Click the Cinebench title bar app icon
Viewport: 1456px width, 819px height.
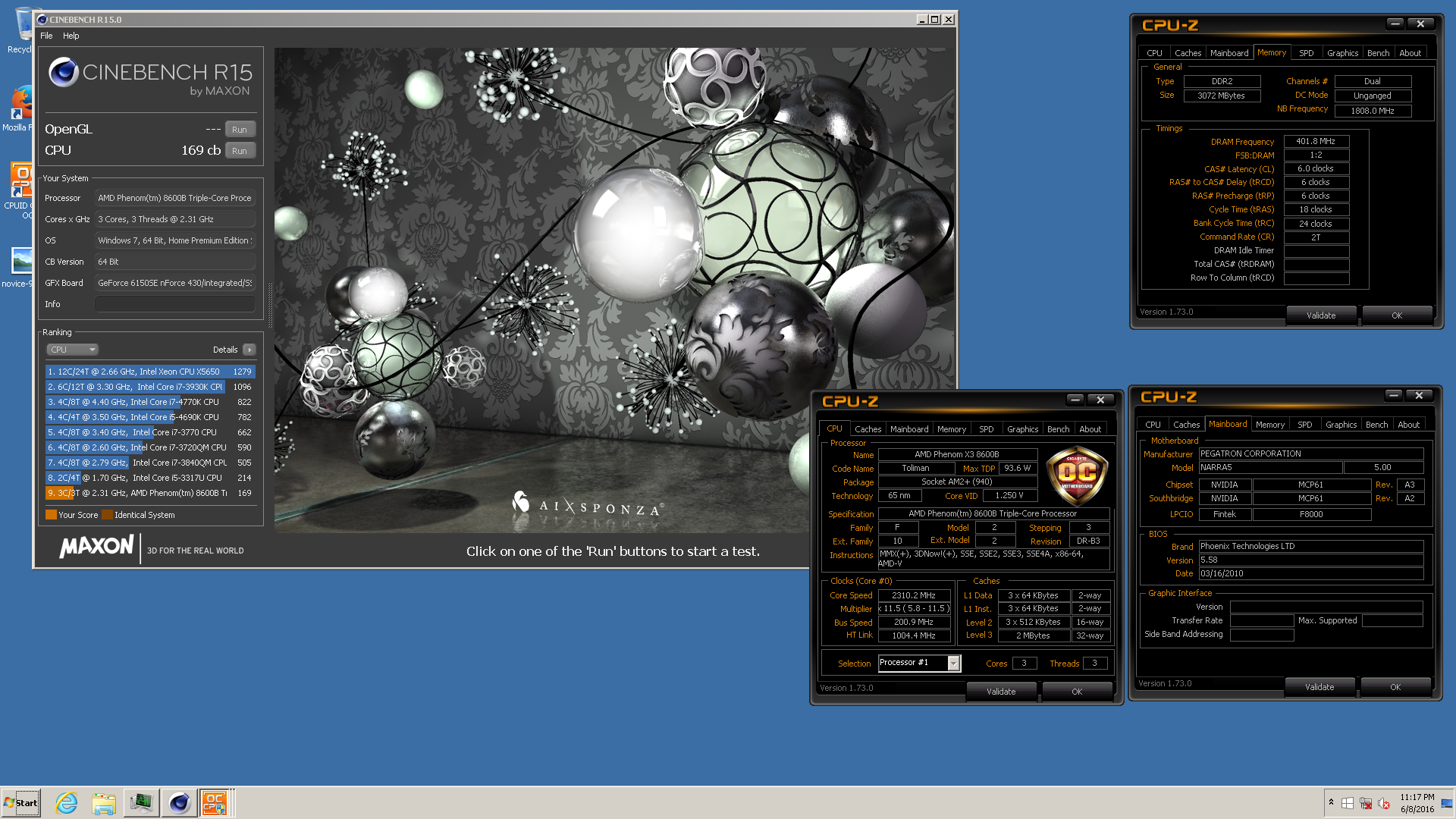pyautogui.click(x=42, y=20)
